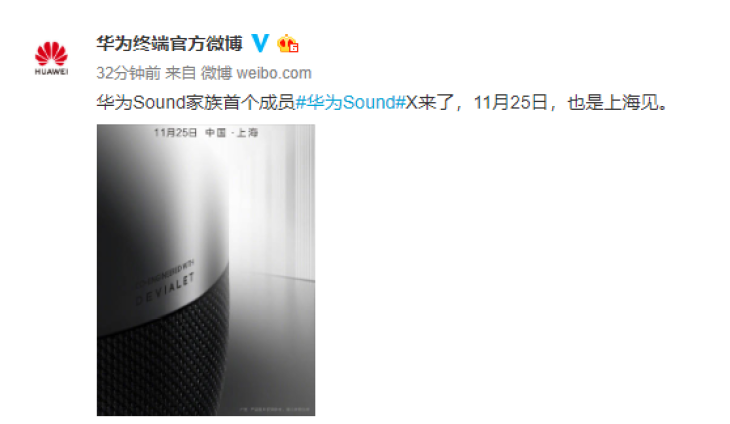The width and height of the screenshot is (730, 424).
Task: Click the 华为Sound家族首个成员 post text
Action: (x=196, y=102)
